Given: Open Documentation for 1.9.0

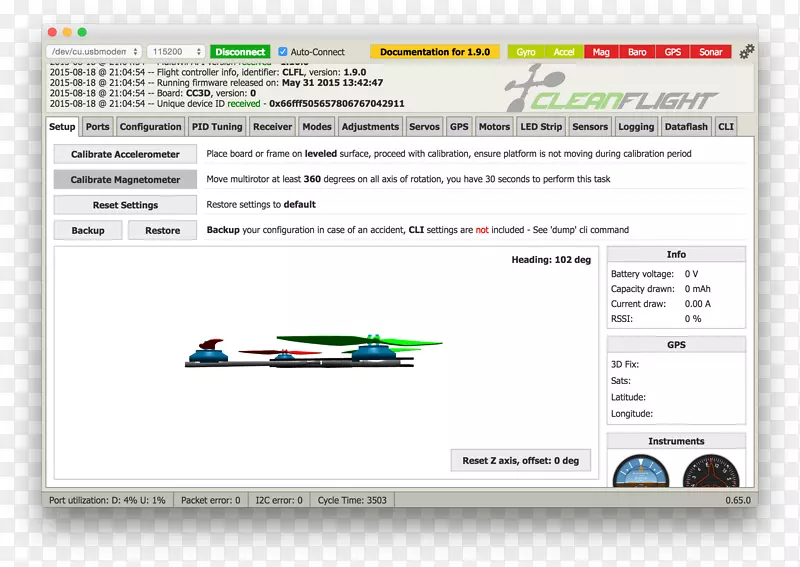Looking at the screenshot, I should pos(435,52).
